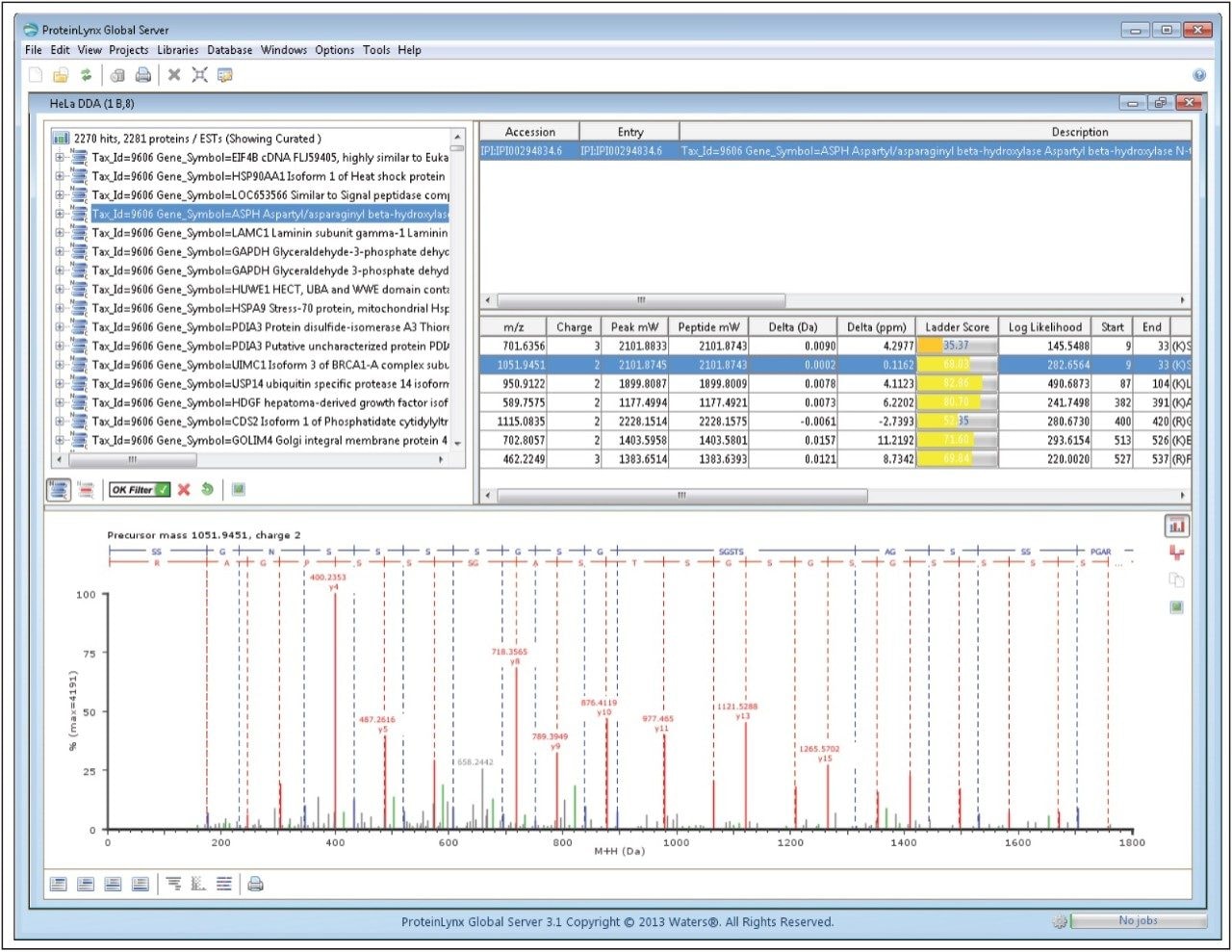The image size is (1232, 952).
Task: Select the peptide row with m/z 462.2249
Action: [x=835, y=459]
